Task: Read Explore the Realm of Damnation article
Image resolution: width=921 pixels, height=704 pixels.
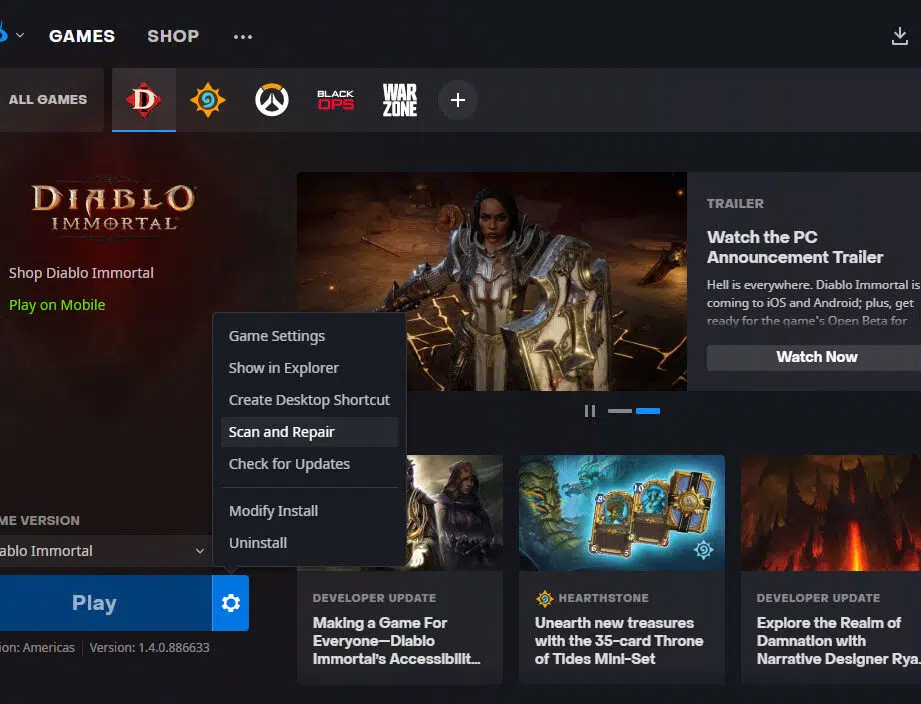Action: 839,641
